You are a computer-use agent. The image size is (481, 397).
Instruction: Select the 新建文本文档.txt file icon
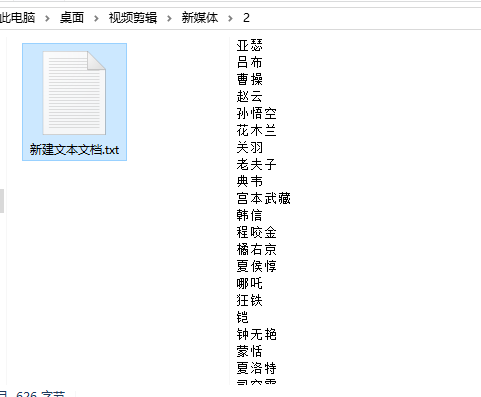tap(74, 93)
